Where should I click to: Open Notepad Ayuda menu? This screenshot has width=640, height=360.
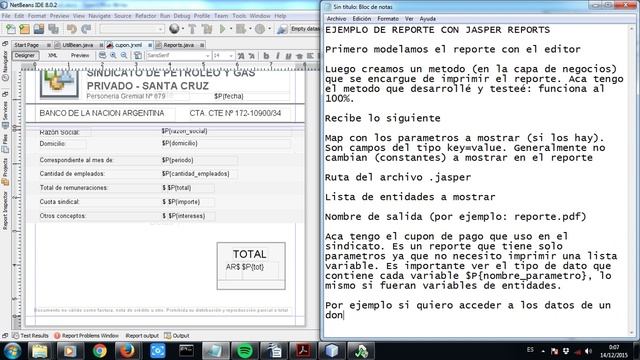pyautogui.click(x=427, y=19)
